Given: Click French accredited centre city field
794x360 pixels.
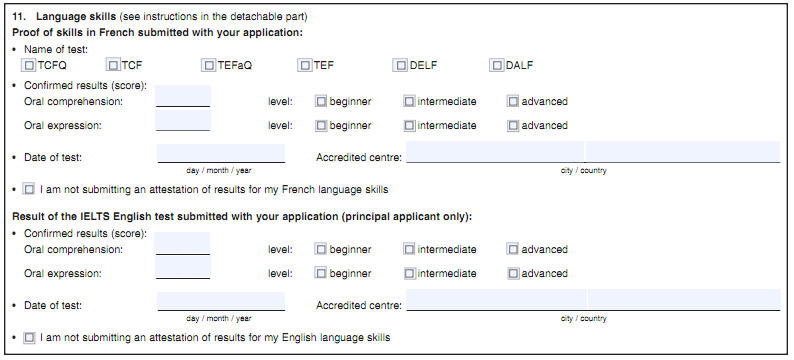Looking at the screenshot, I should point(495,152).
